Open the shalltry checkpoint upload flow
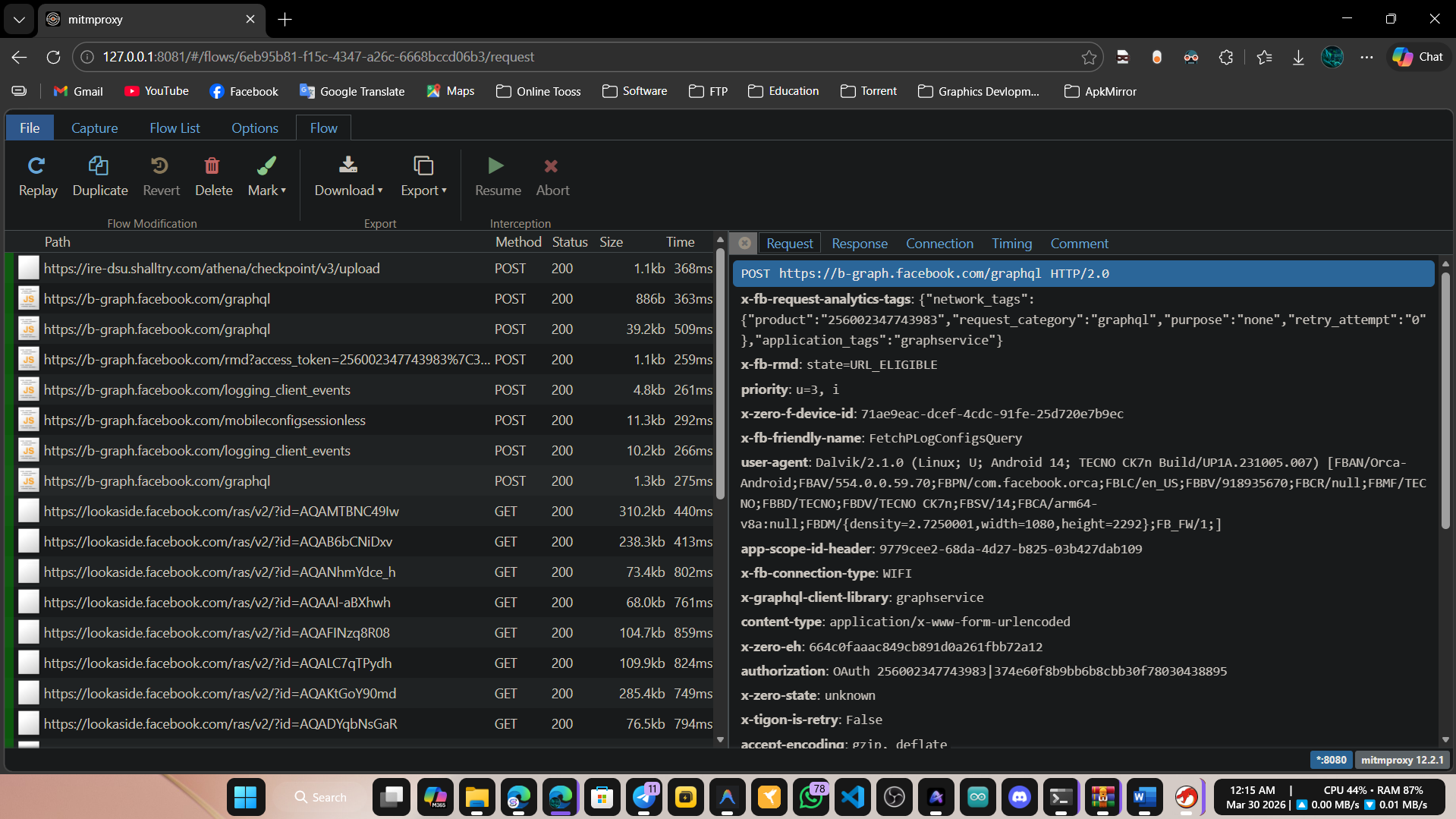The image size is (1456, 819). pyautogui.click(x=212, y=268)
